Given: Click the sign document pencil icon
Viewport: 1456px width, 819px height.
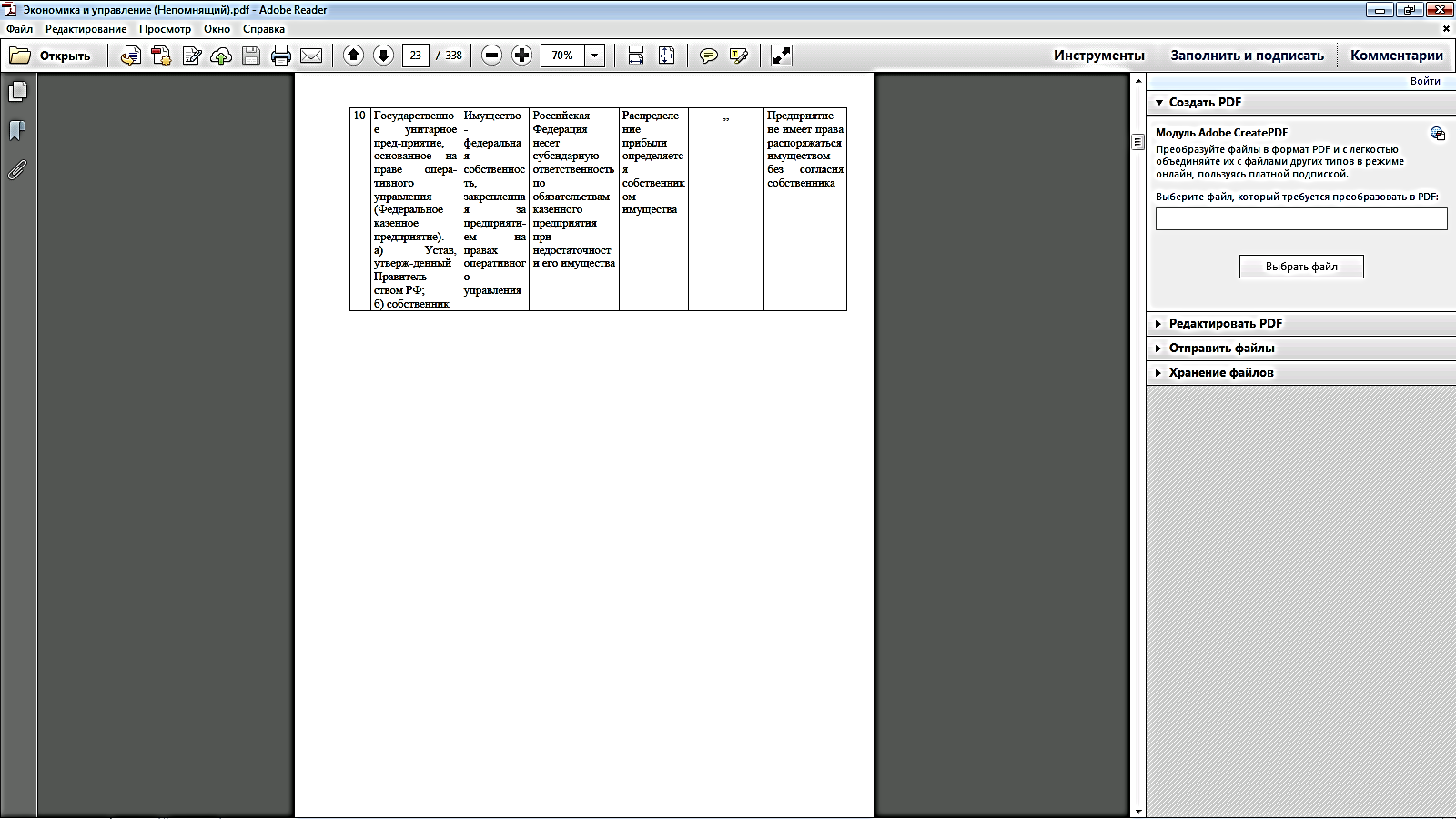Looking at the screenshot, I should pyautogui.click(x=191, y=56).
